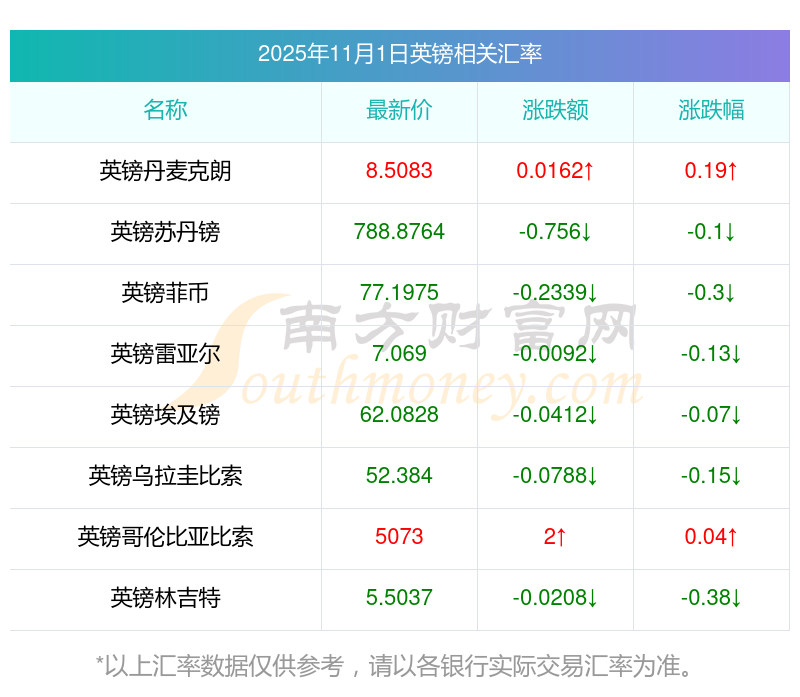Click the 英镑苏丹镑 row name
The width and height of the screenshot is (800, 697).
tap(165, 232)
